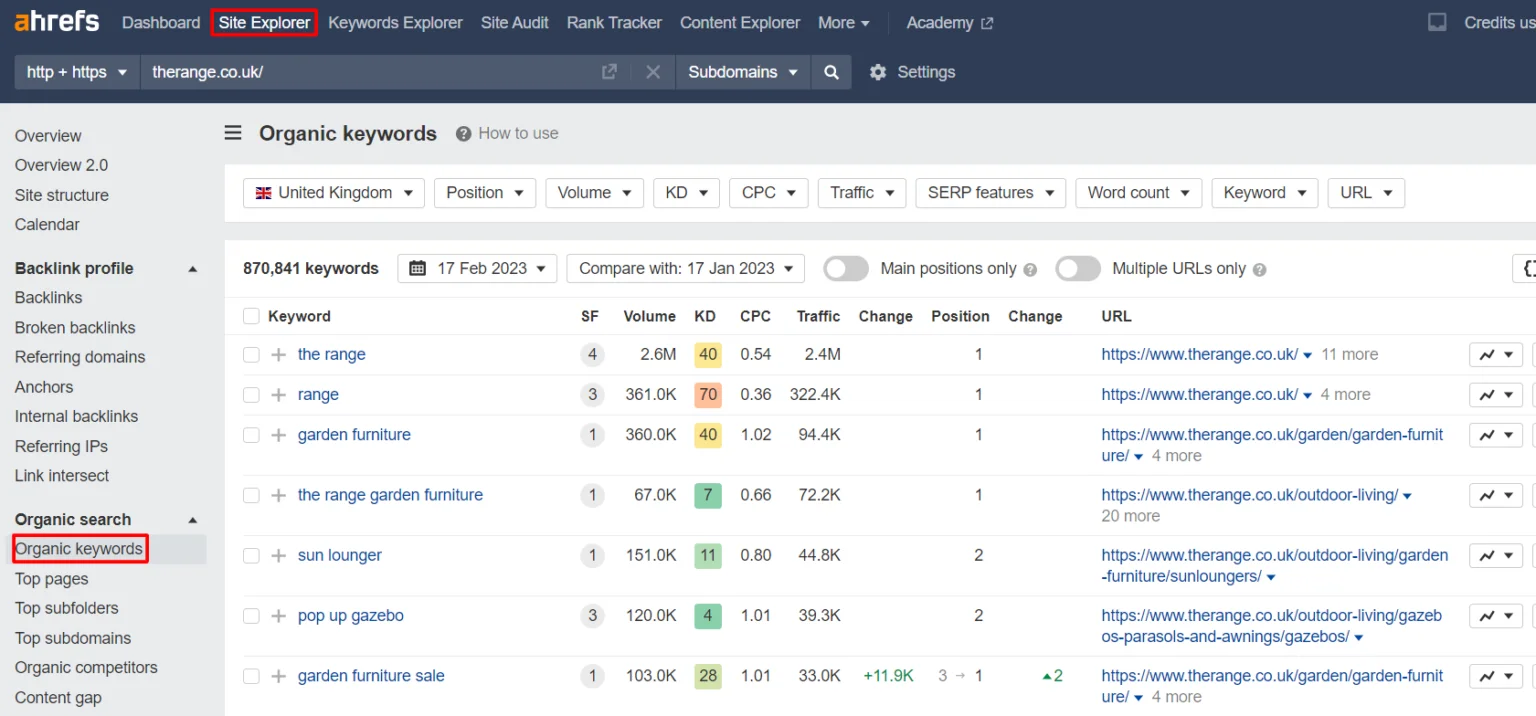Open position chart for 'garden furniture sale' row

[1496, 676]
